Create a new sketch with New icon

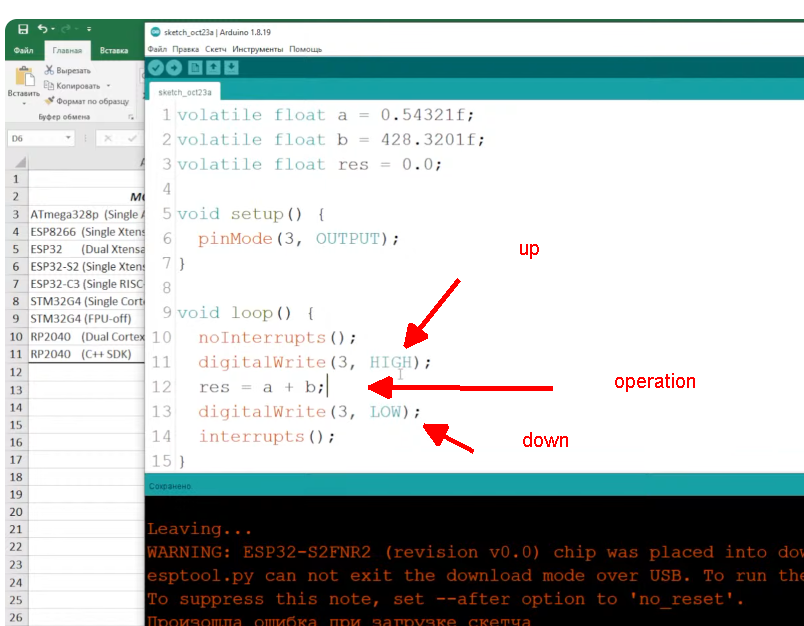pos(195,68)
